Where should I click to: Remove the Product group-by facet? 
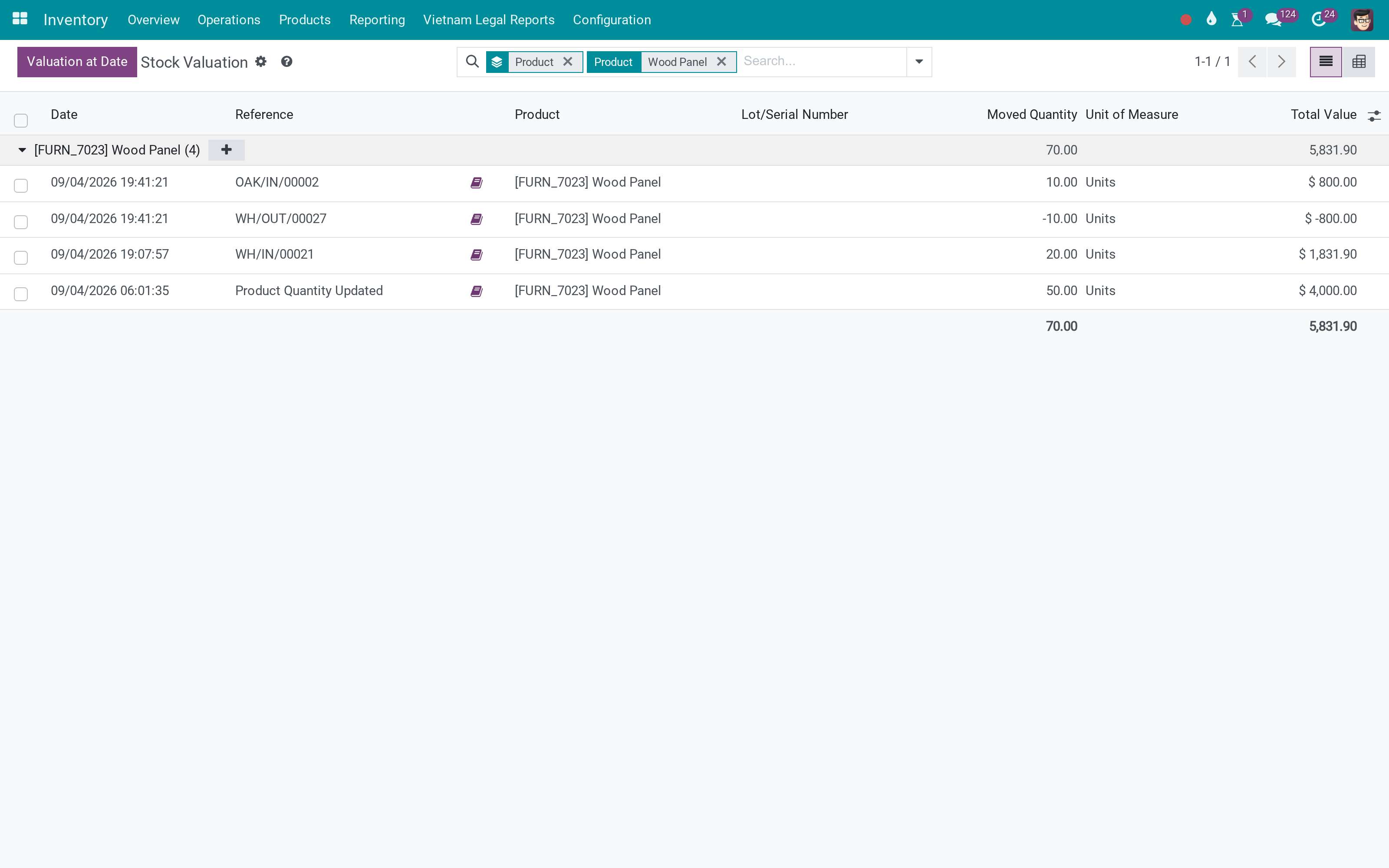[x=568, y=62]
